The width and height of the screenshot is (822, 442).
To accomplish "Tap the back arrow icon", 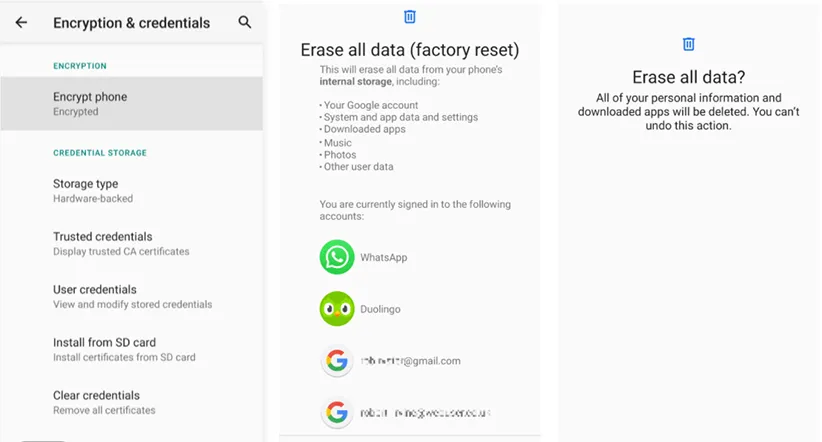I will [x=22, y=22].
